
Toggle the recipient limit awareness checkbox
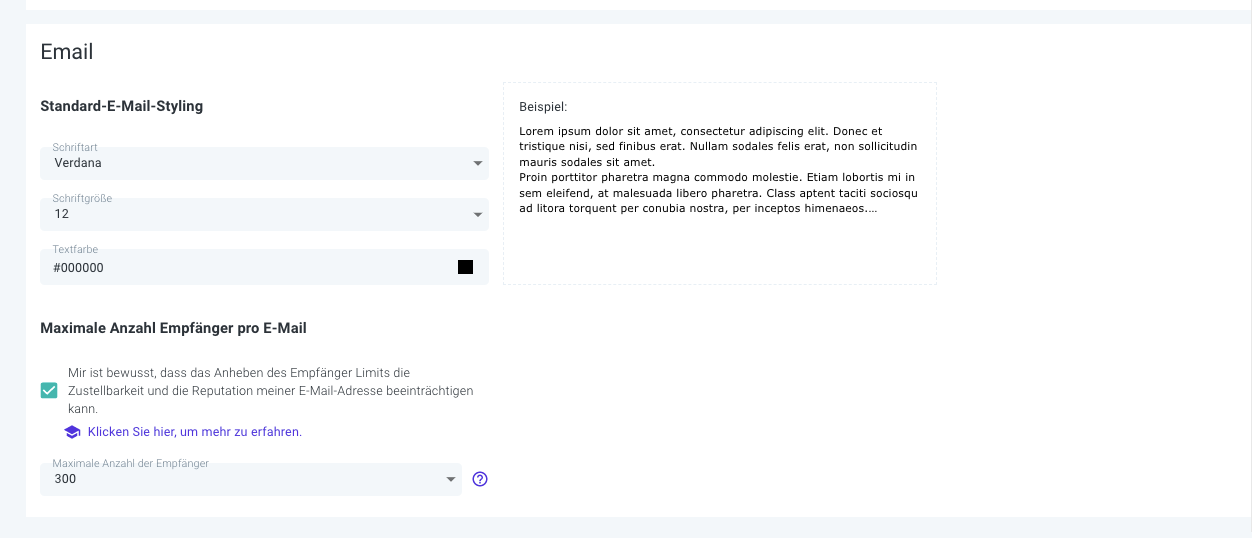49,390
